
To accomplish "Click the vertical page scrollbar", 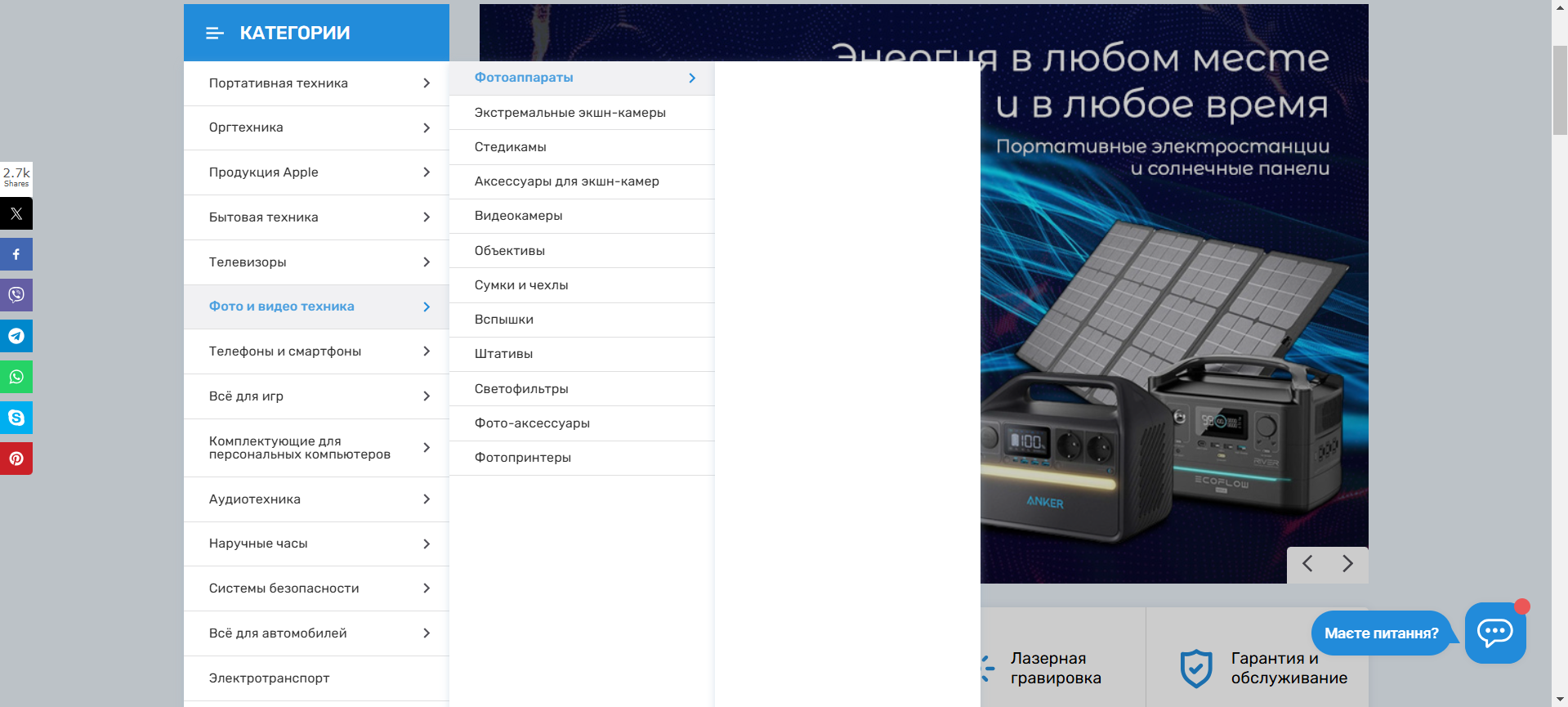I will coord(1559,90).
